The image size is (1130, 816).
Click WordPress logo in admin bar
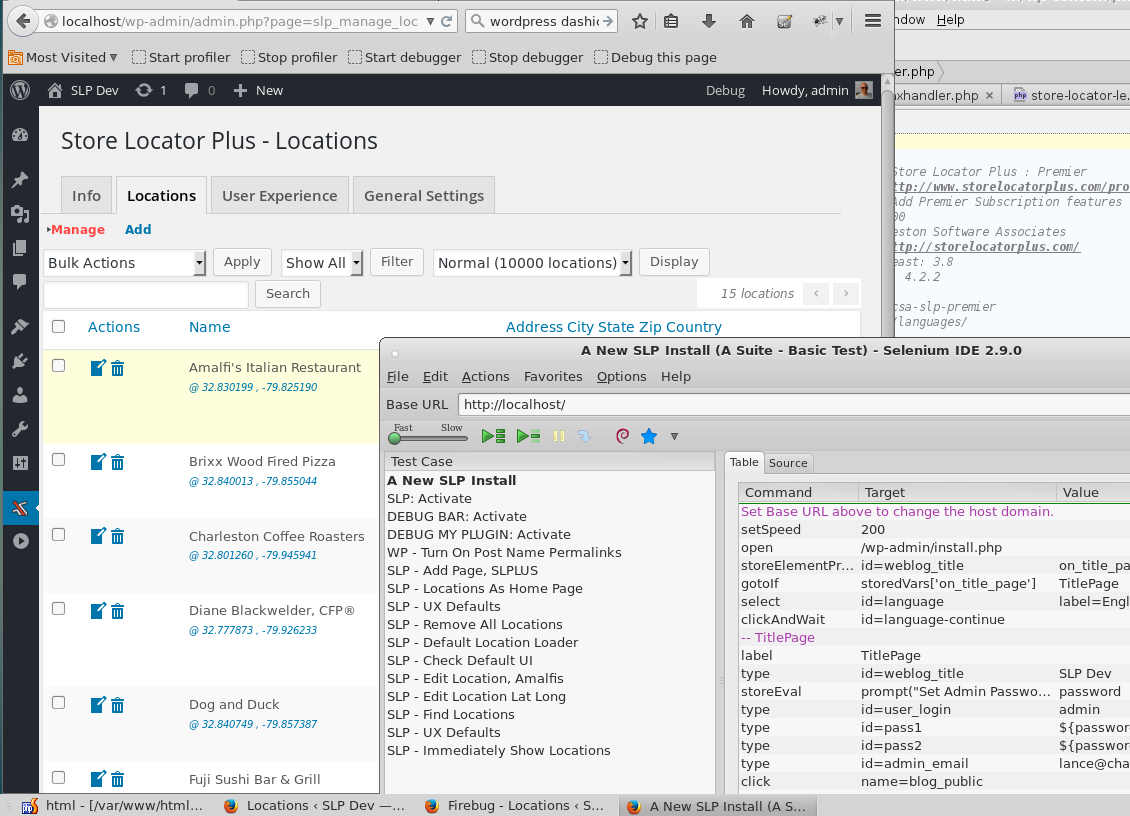pos(19,90)
